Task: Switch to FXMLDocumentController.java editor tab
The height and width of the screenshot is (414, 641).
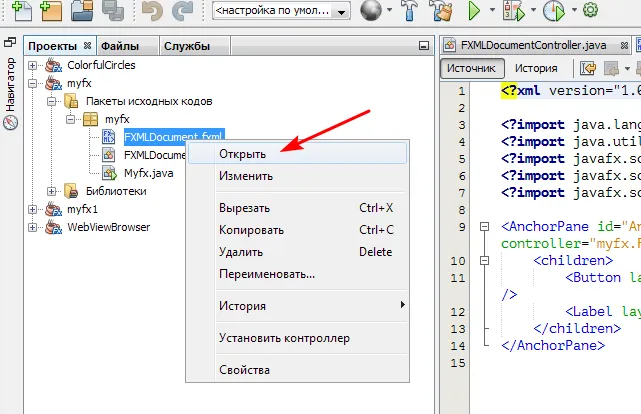Action: click(x=533, y=45)
